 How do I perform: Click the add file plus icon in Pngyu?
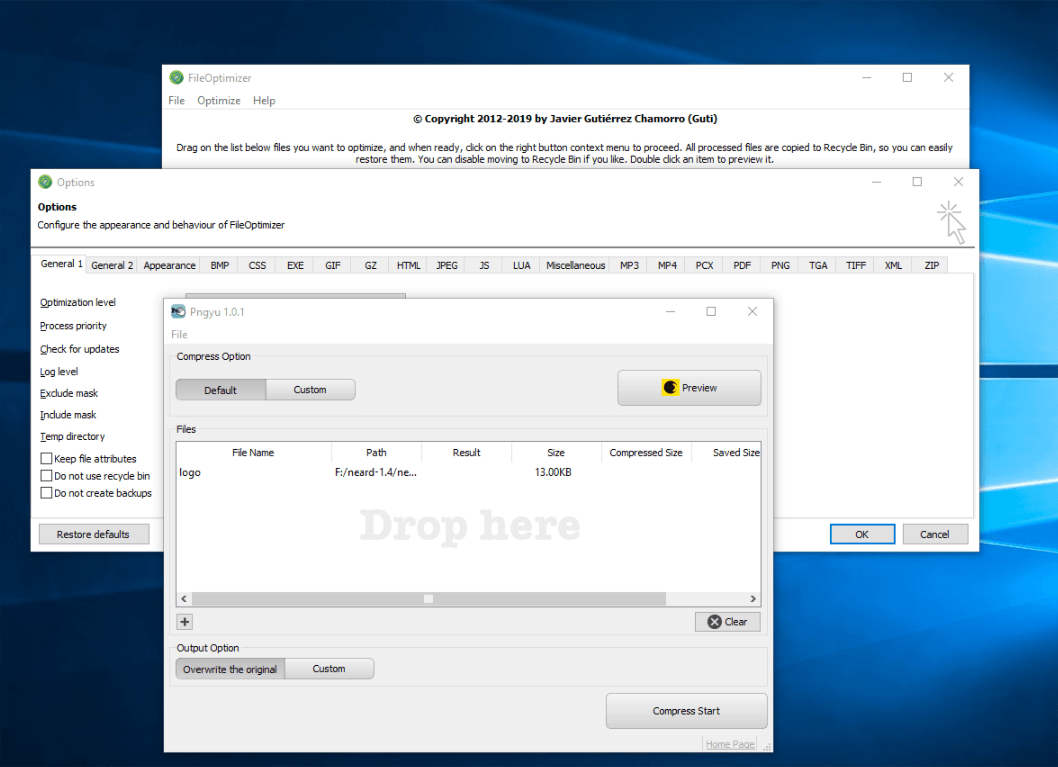coord(185,622)
